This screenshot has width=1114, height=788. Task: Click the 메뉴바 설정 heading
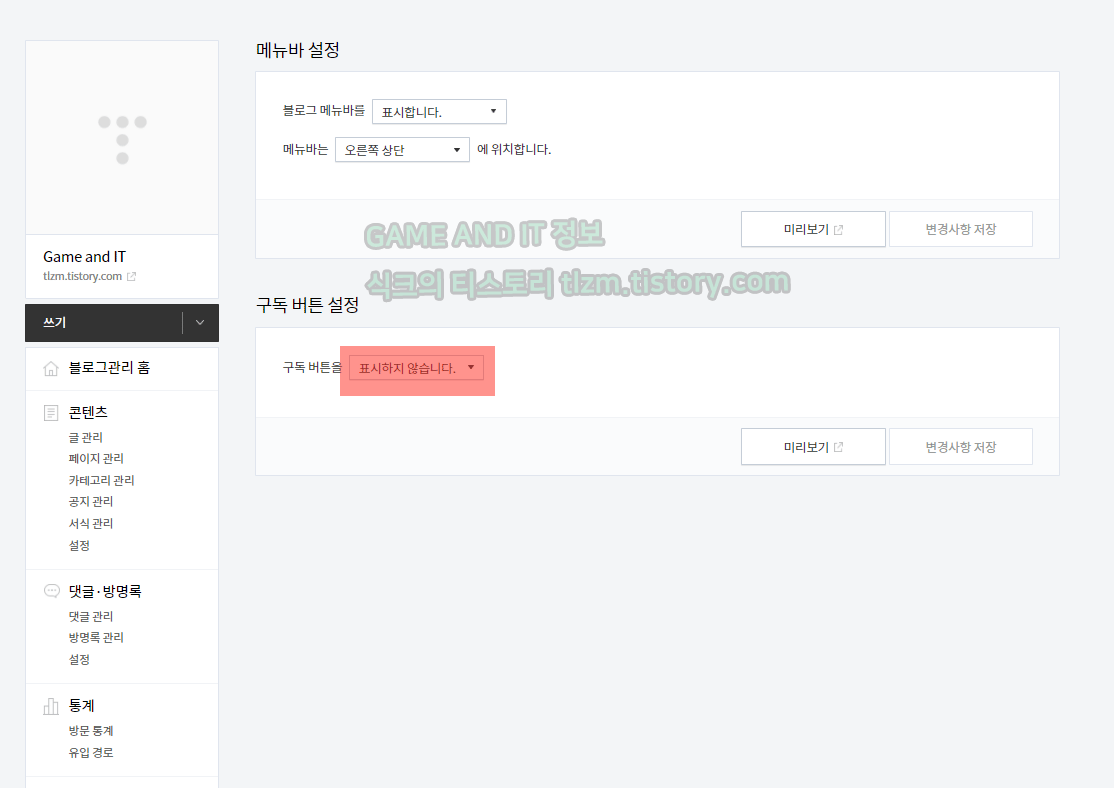coord(298,50)
